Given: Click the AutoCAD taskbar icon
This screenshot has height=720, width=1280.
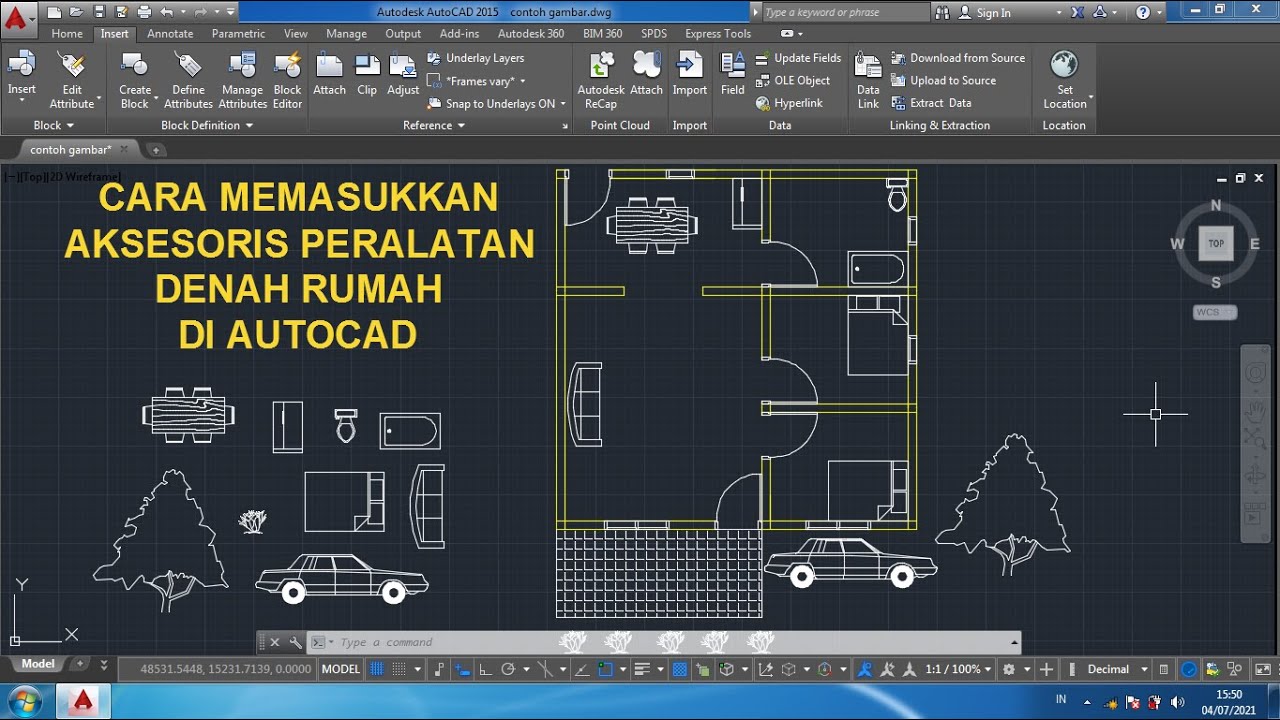Looking at the screenshot, I should coord(84,700).
